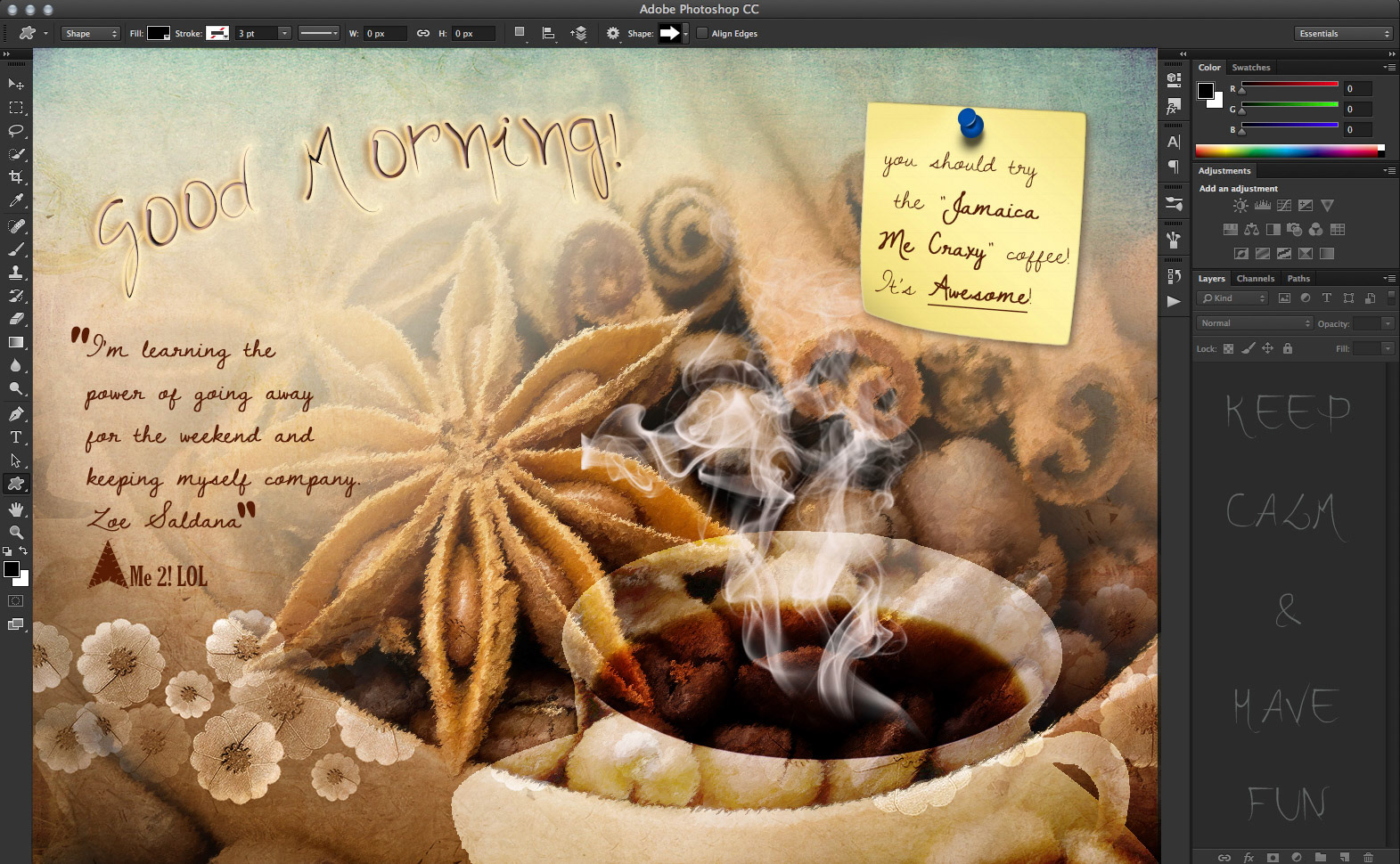Viewport: 1400px width, 864px height.
Task: Enable the Align Edges checkbox
Action: click(x=702, y=34)
